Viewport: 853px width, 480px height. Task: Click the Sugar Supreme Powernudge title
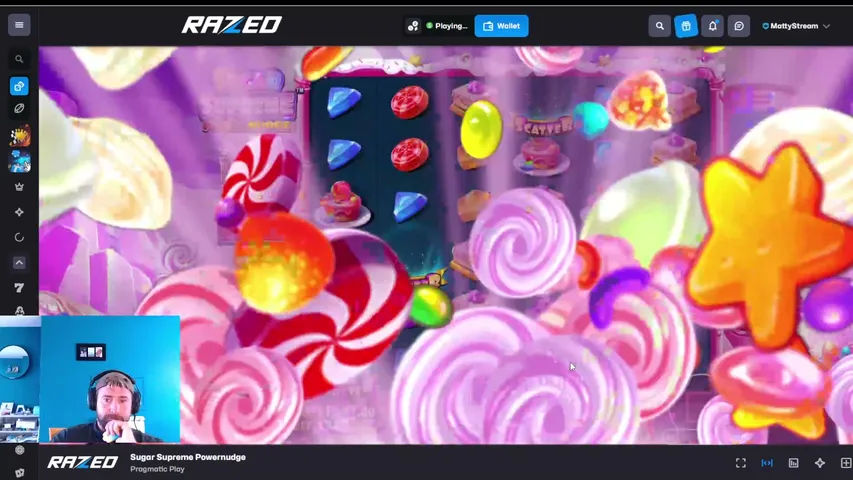click(188, 457)
